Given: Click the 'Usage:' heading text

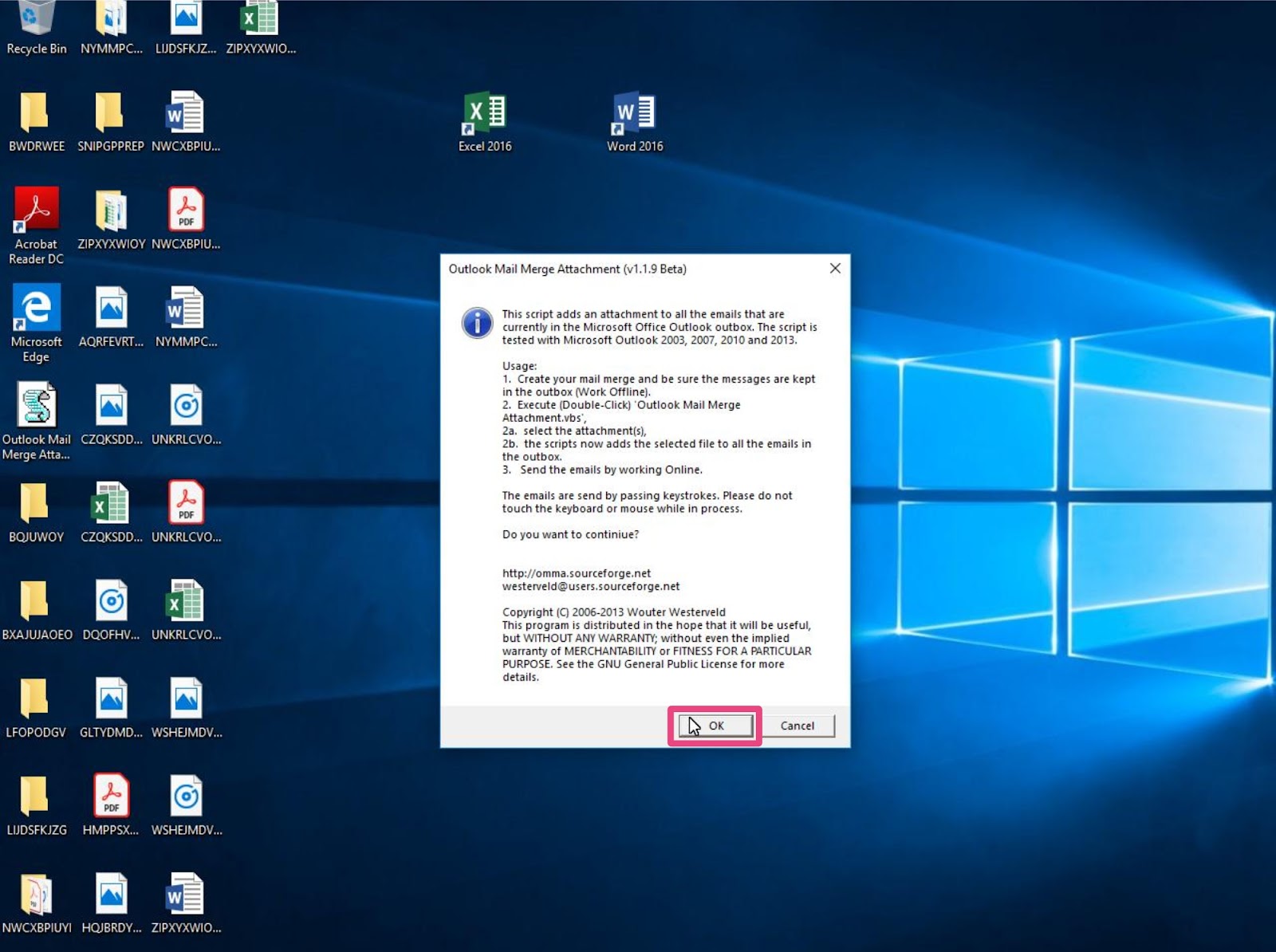Looking at the screenshot, I should [x=519, y=366].
